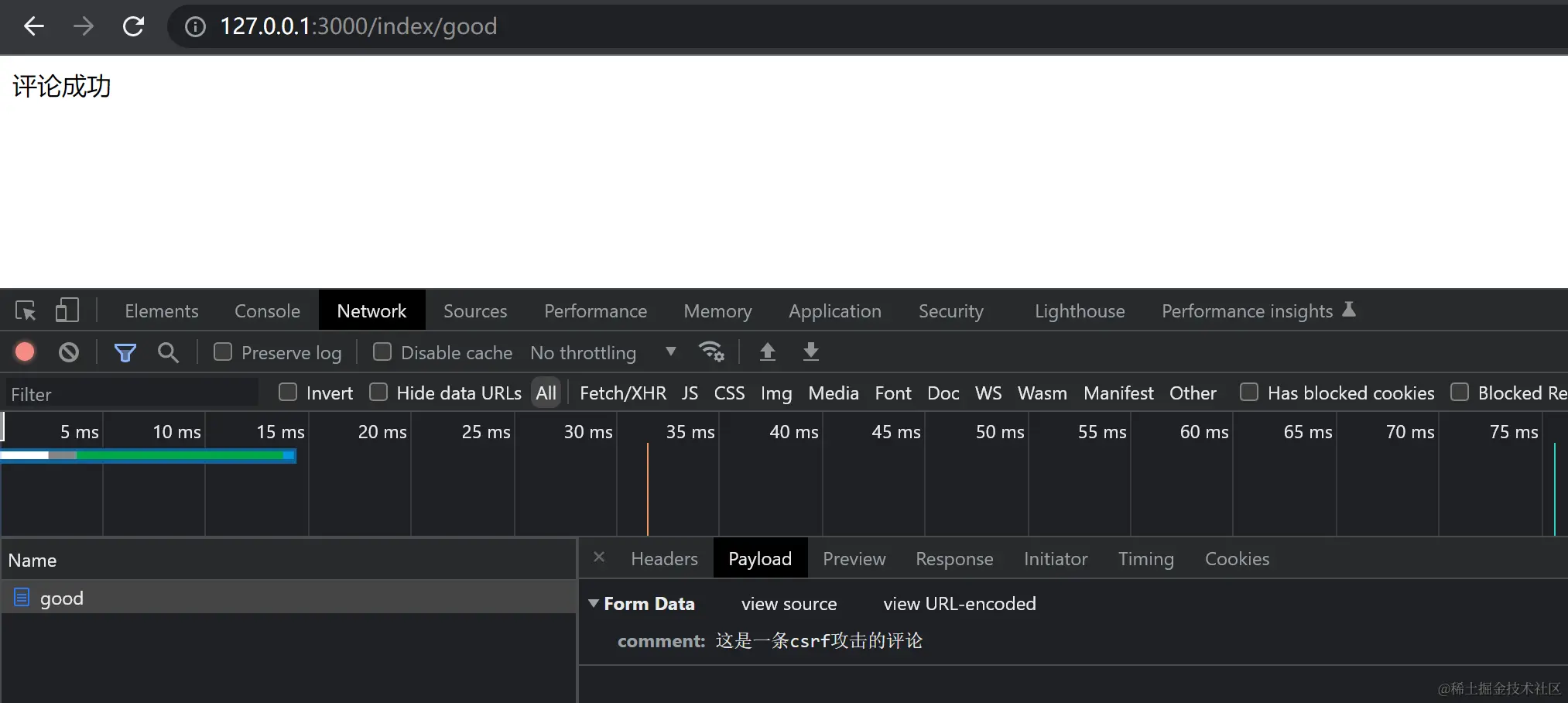The width and height of the screenshot is (1568, 703).
Task: Tick Hide data URLs checkbox
Action: coord(378,392)
